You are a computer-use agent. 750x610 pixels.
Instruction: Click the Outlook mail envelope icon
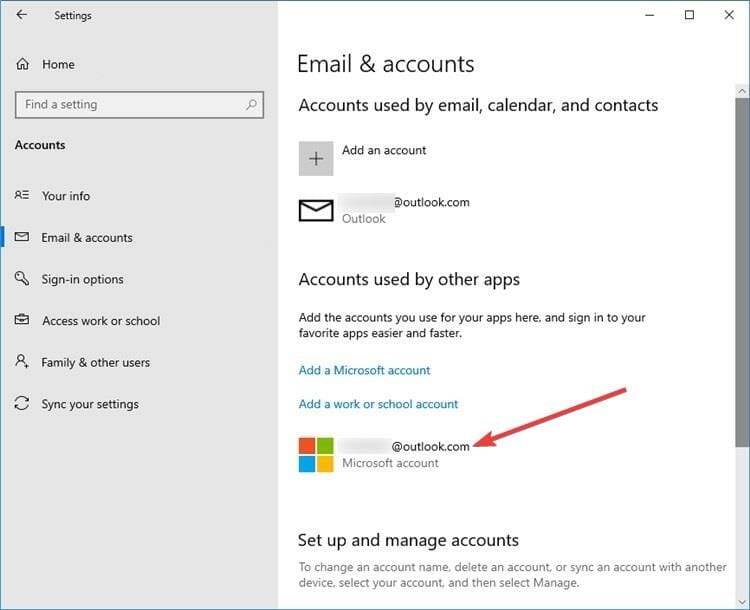(x=316, y=211)
